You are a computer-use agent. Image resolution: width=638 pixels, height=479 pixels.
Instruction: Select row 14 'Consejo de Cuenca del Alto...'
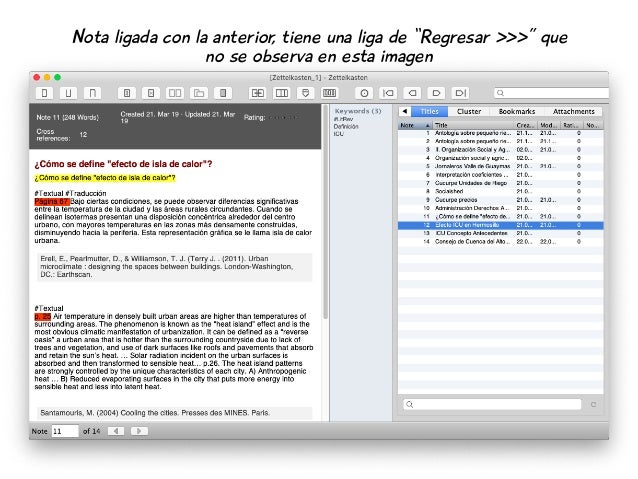[x=500, y=242]
